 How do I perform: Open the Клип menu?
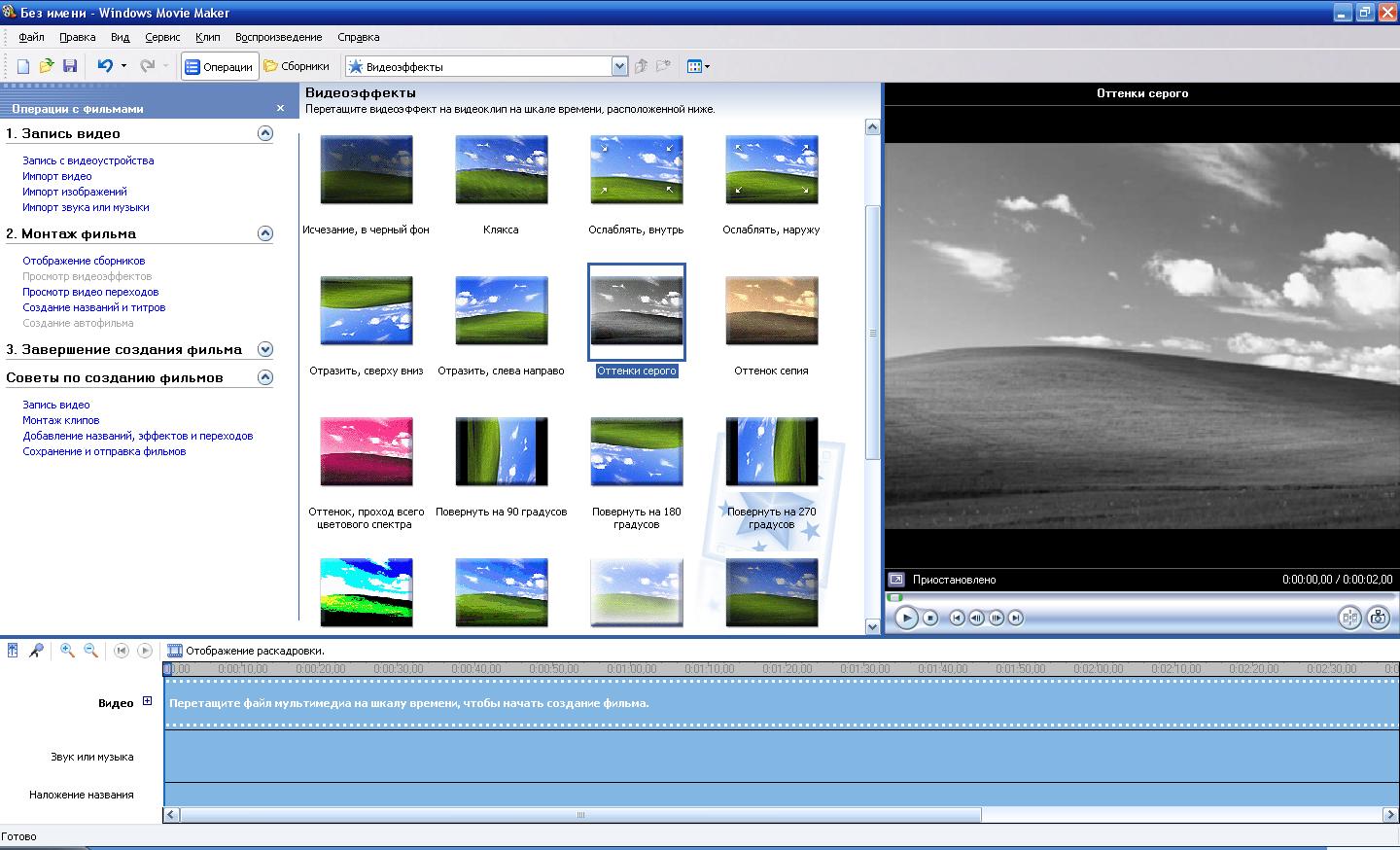coord(207,37)
